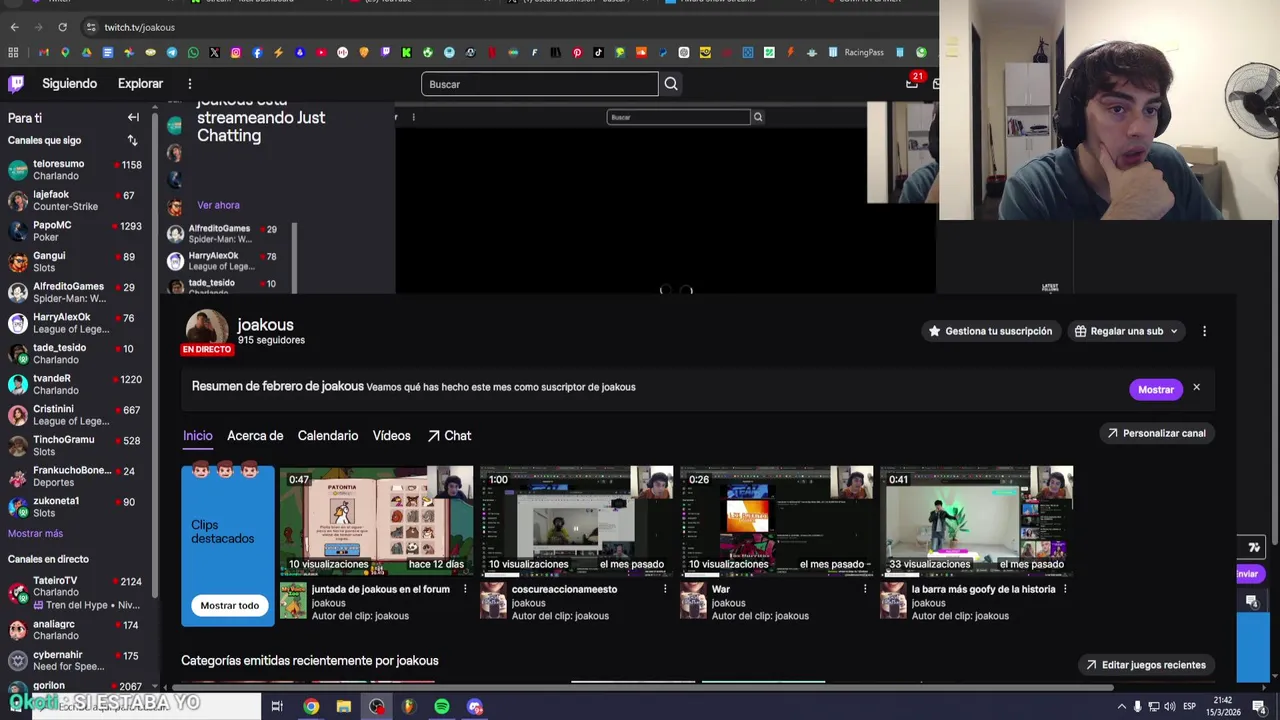Open TateiroTV live channel in sidebar
This screenshot has height=720, width=1280.
point(75,592)
